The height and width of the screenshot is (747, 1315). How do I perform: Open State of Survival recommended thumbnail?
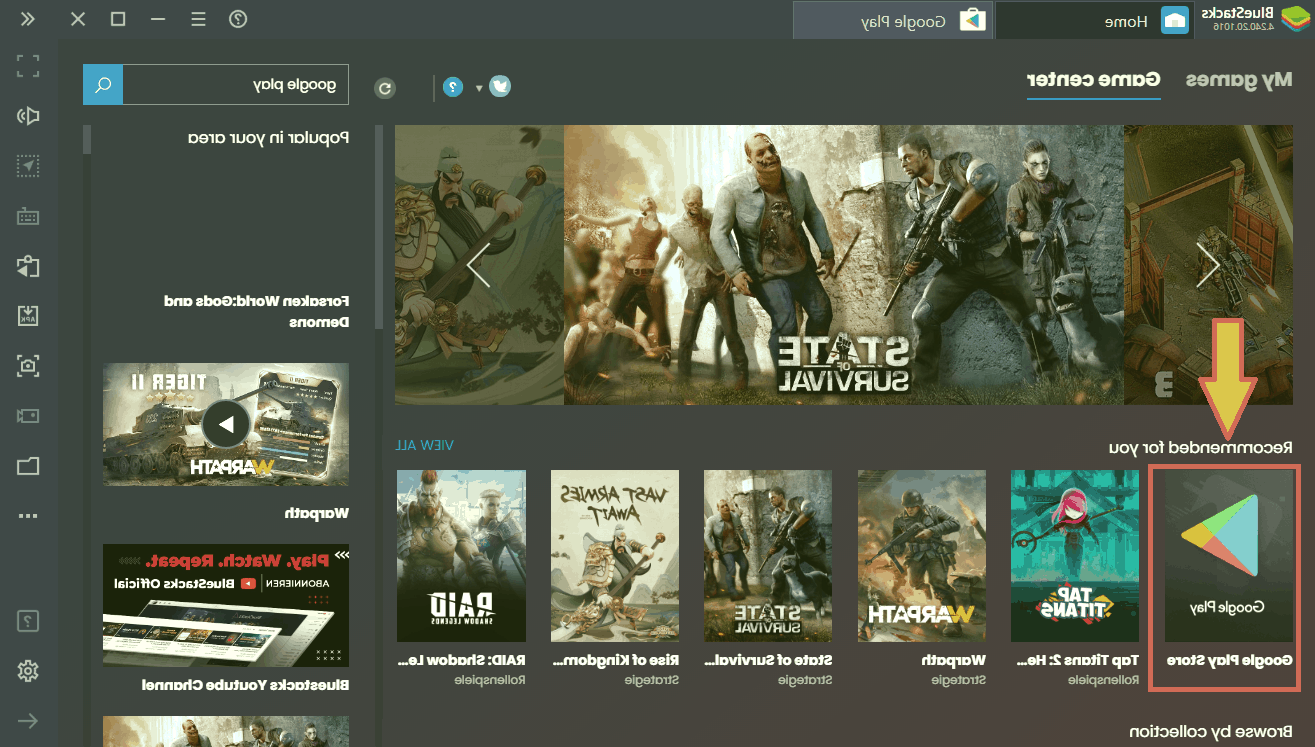[x=768, y=556]
